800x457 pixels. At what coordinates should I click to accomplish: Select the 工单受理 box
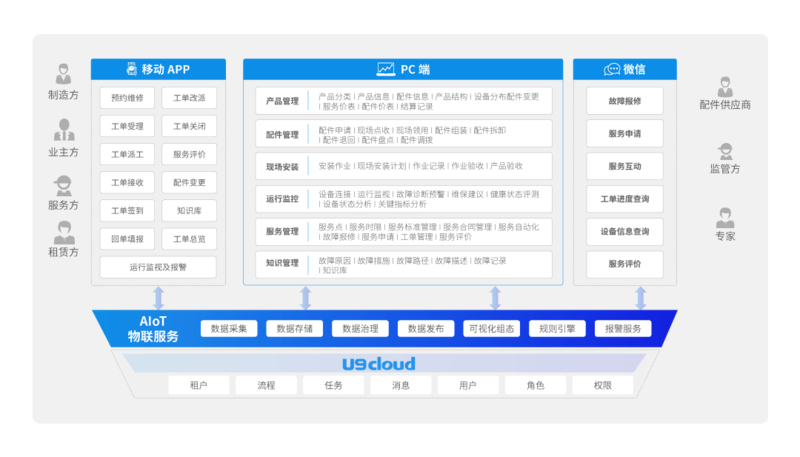point(127,126)
